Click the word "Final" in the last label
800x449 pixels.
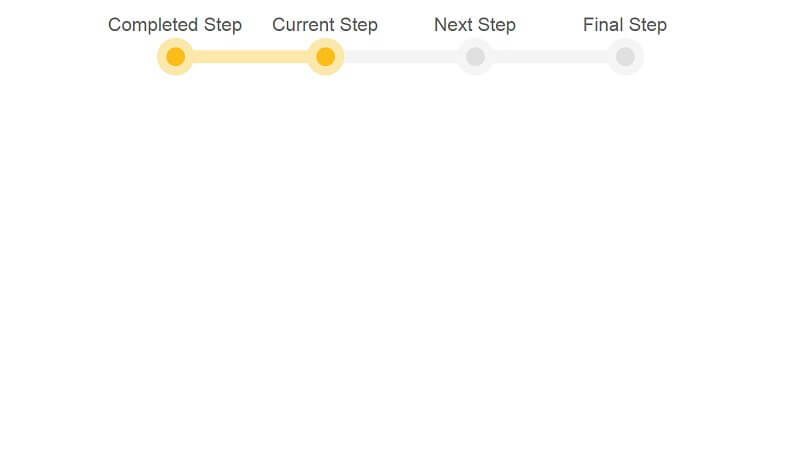coord(603,24)
